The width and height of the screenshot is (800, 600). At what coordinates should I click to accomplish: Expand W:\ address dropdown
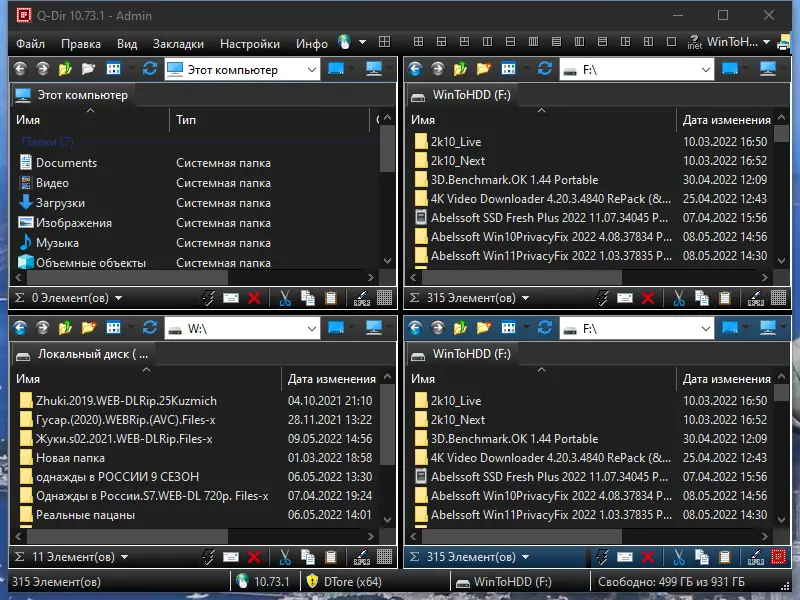click(x=312, y=329)
